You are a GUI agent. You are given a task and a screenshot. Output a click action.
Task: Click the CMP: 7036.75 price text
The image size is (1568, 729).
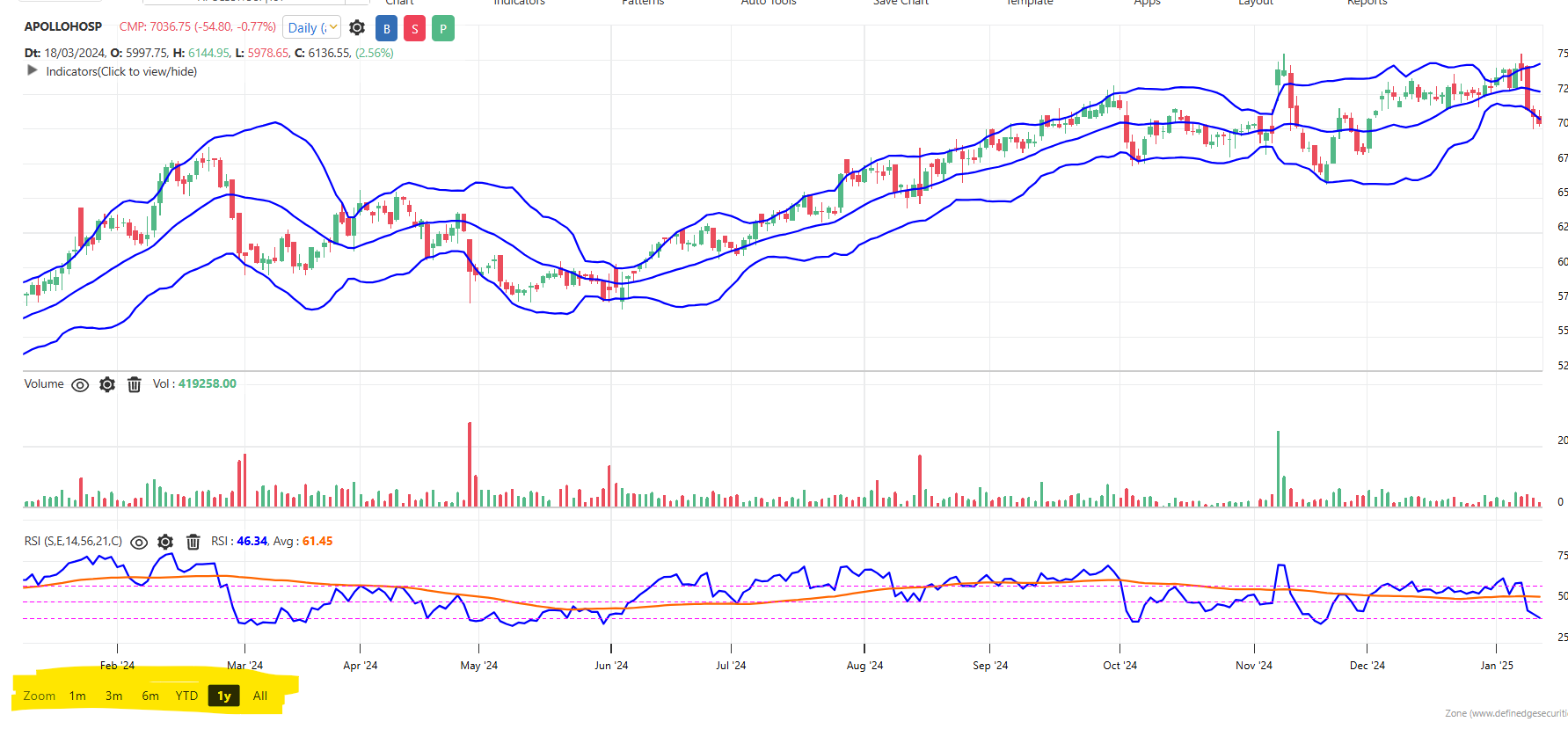pyautogui.click(x=198, y=26)
